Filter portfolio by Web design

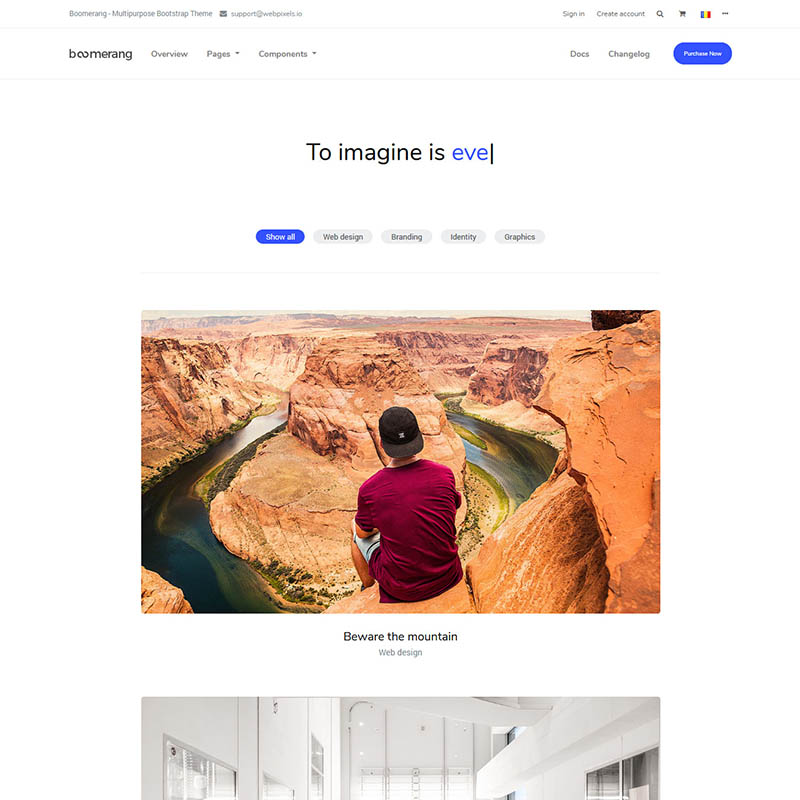click(343, 237)
